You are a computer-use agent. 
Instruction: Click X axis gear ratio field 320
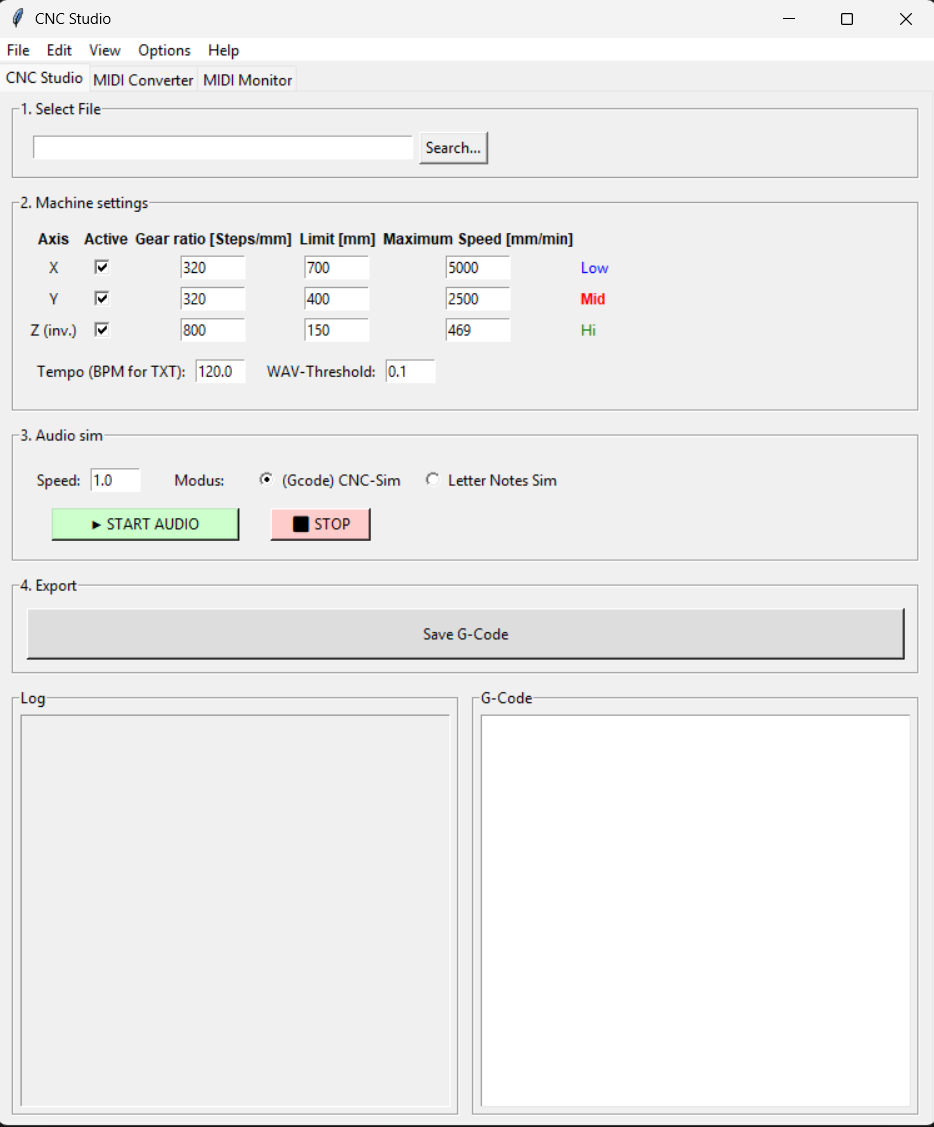212,267
